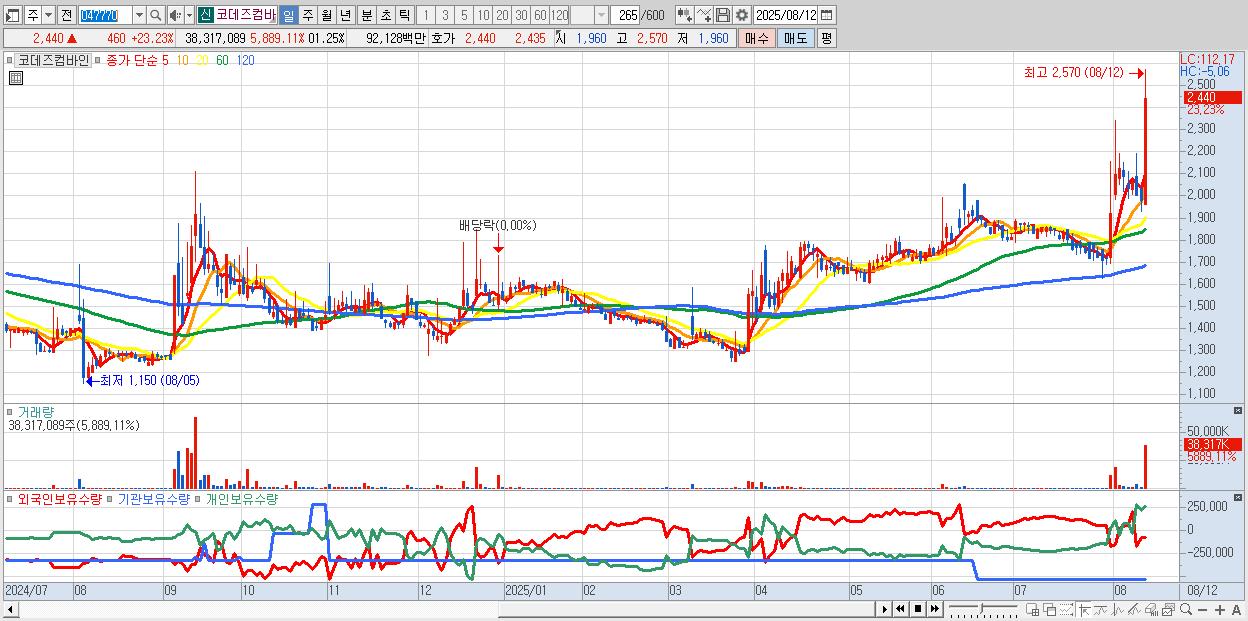
Task: Save chart with the floppy disk icon
Action: (x=722, y=15)
